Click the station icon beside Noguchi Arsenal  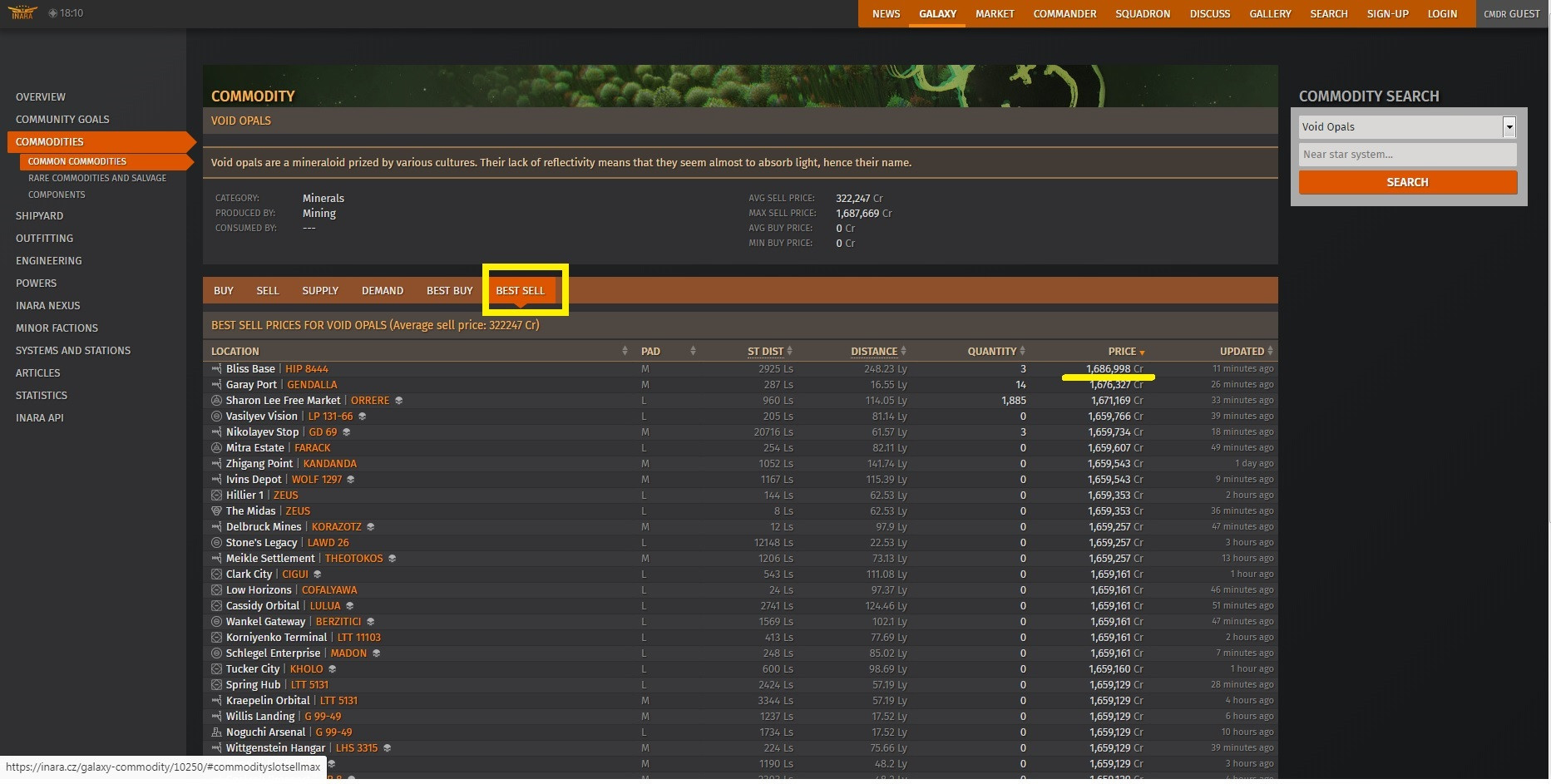[216, 732]
